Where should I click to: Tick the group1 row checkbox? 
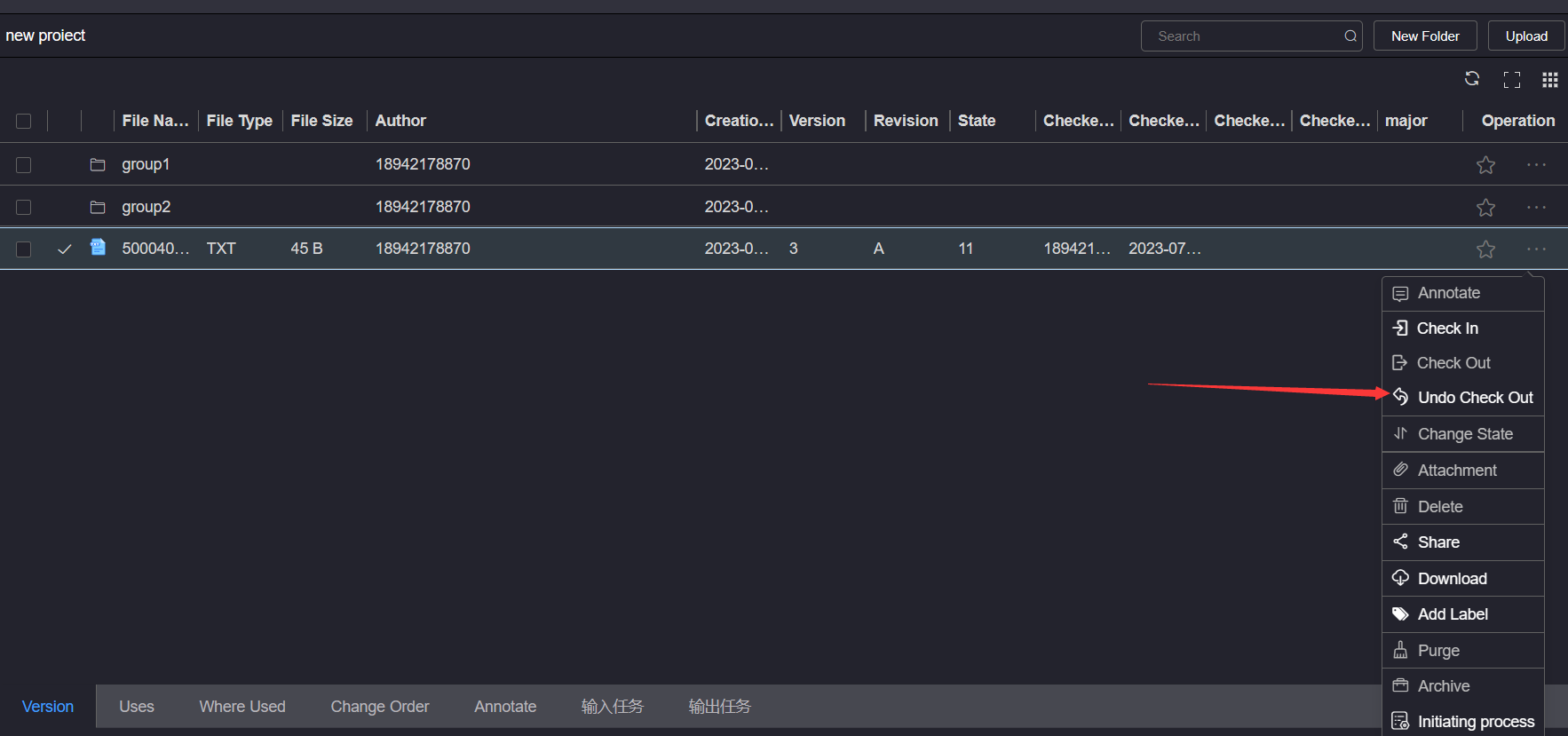click(x=24, y=165)
